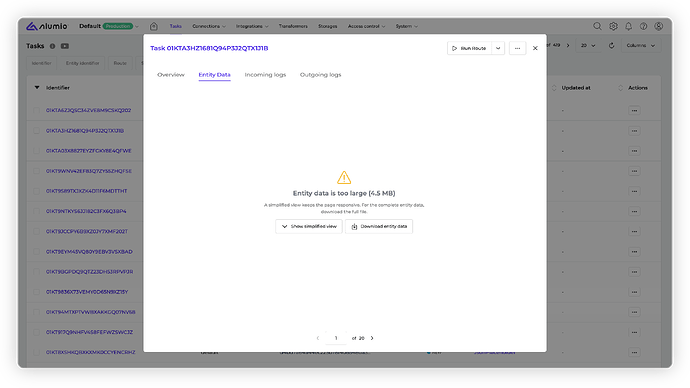Image resolution: width=690 pixels, height=388 pixels.
Task: Switch to the Overview tab
Action: [x=171, y=75]
